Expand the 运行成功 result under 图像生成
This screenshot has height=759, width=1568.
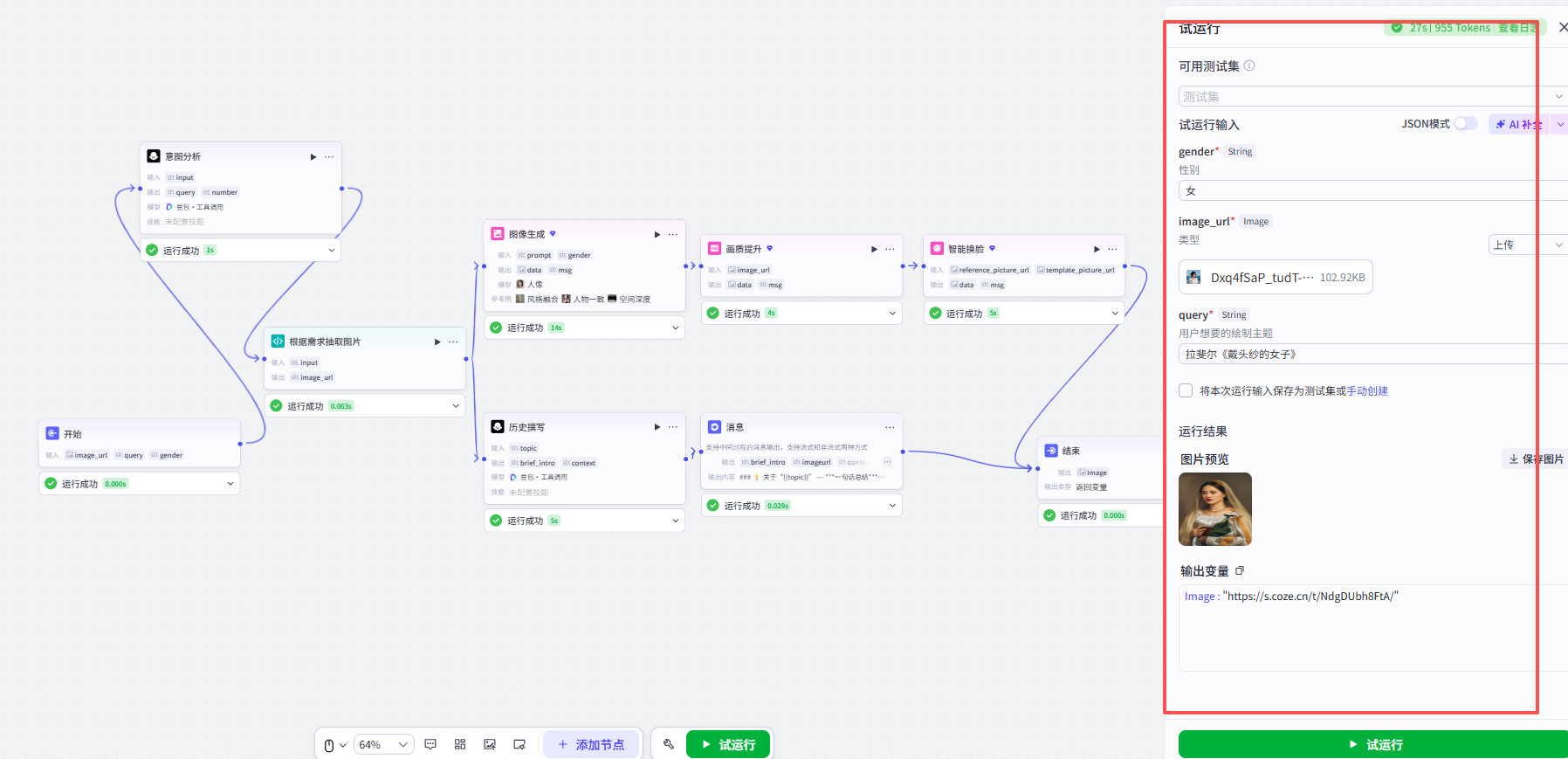pyautogui.click(x=676, y=328)
